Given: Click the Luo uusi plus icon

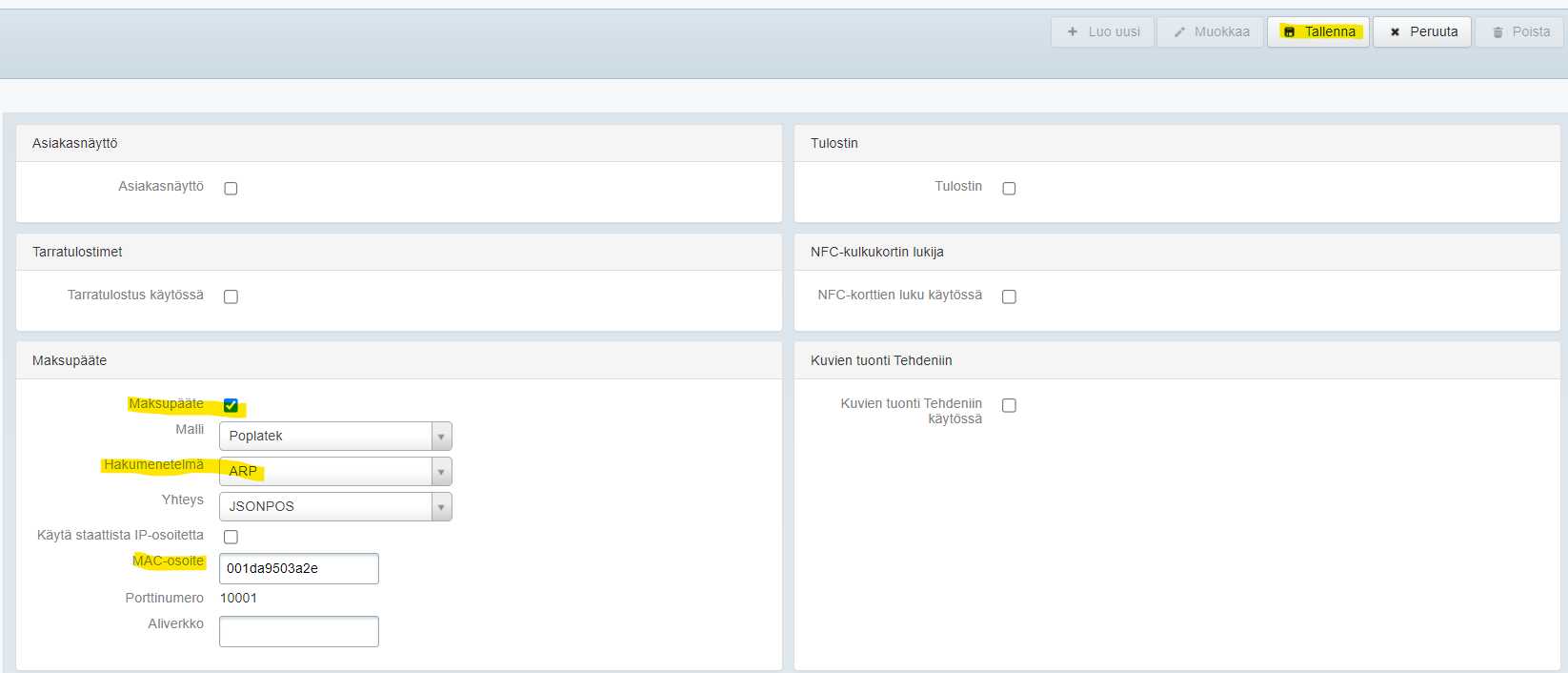Looking at the screenshot, I should tap(1073, 31).
